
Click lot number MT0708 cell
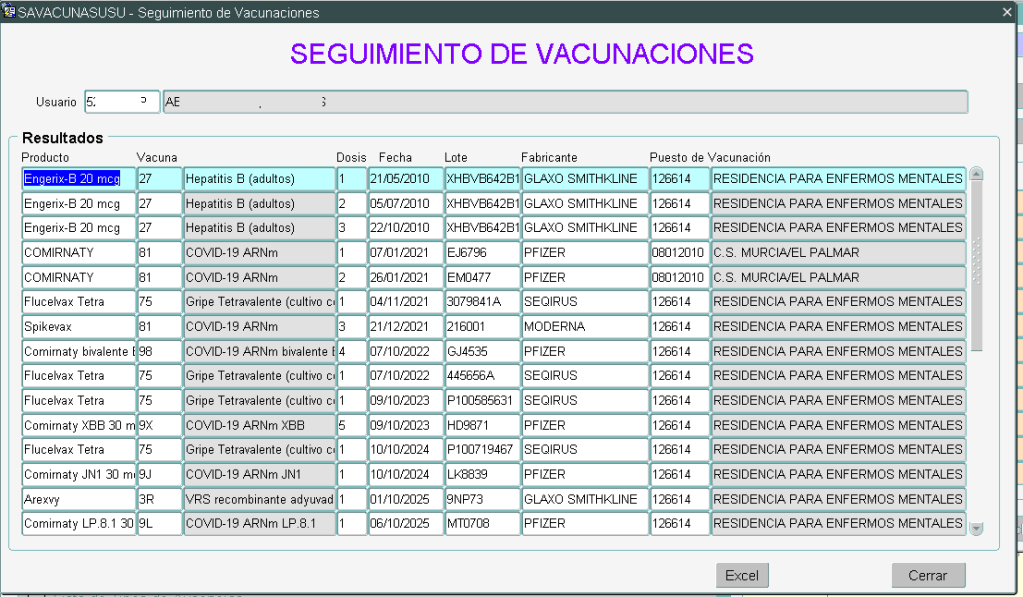coord(482,523)
